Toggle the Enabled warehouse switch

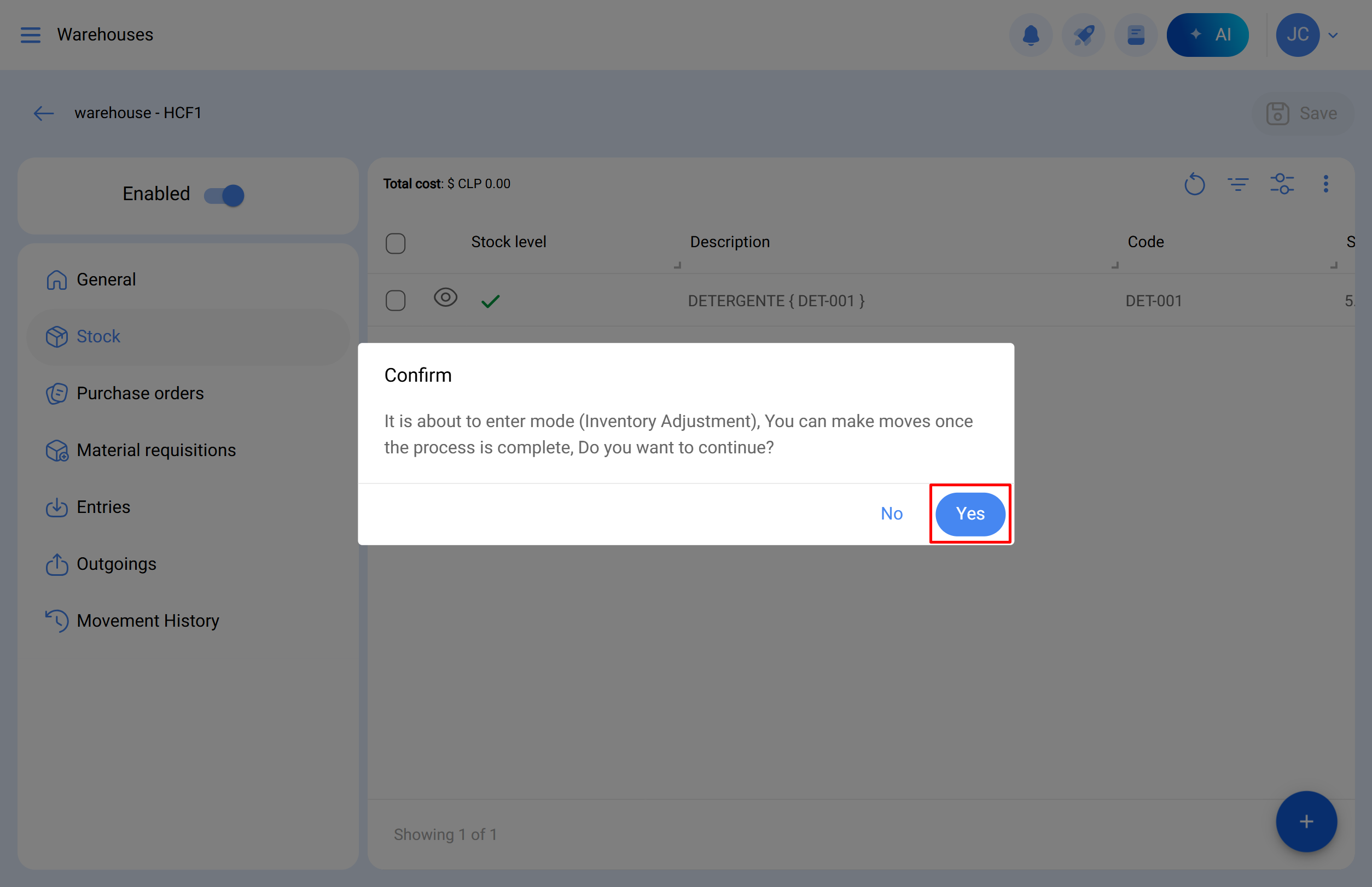[x=224, y=195]
